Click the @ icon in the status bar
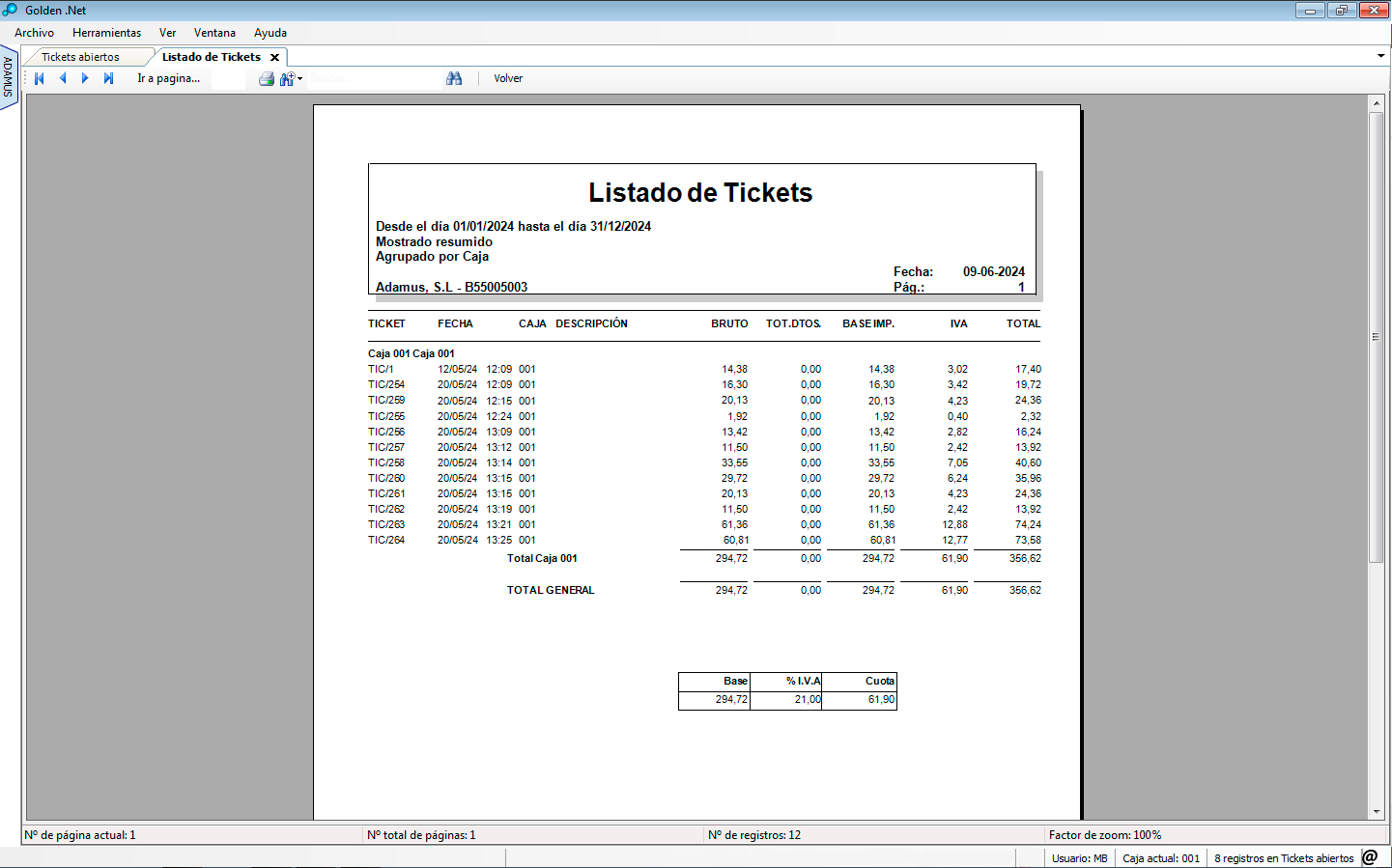The width and height of the screenshot is (1392, 868). tap(1370, 857)
